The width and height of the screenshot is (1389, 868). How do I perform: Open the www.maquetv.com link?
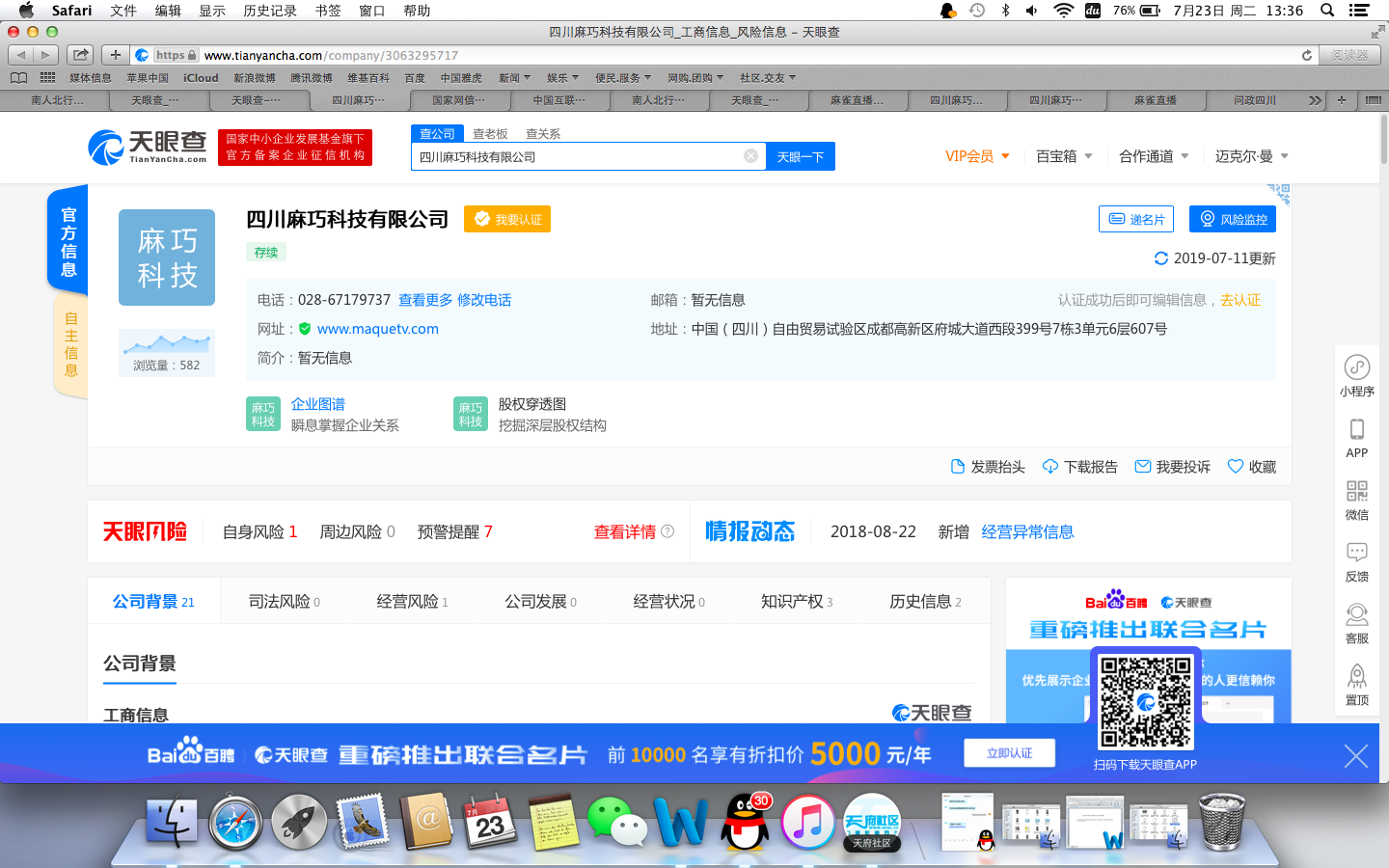[x=378, y=329]
